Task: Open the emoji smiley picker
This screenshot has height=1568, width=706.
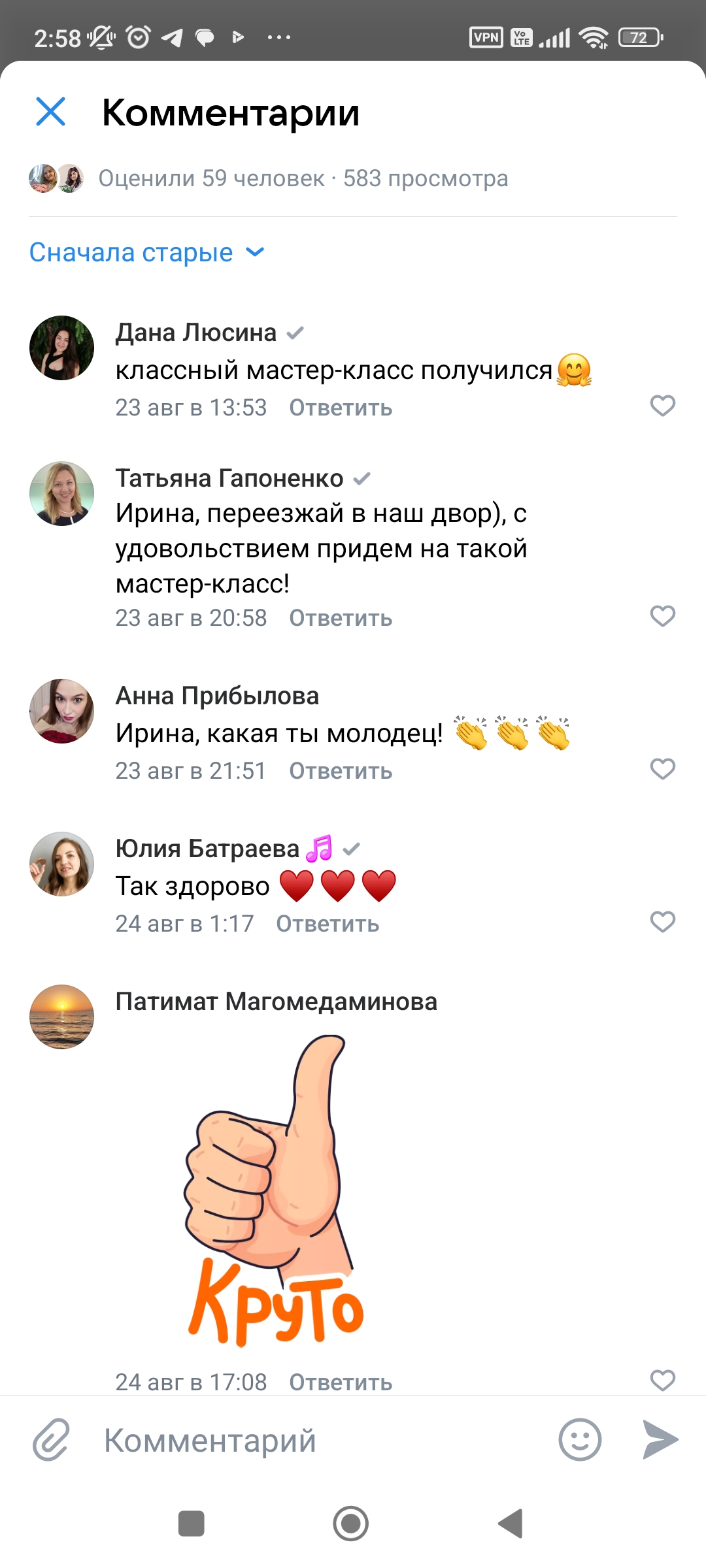Action: 580,1440
